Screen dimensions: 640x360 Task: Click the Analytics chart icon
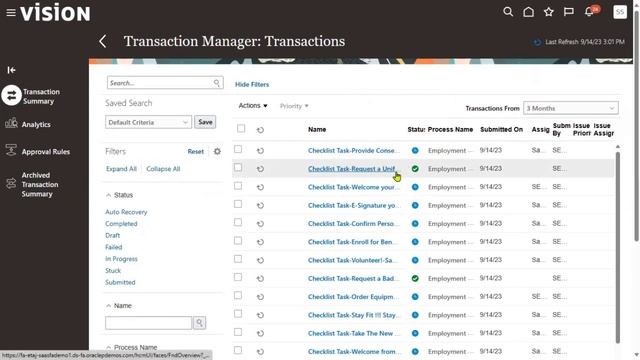[x=11, y=123]
